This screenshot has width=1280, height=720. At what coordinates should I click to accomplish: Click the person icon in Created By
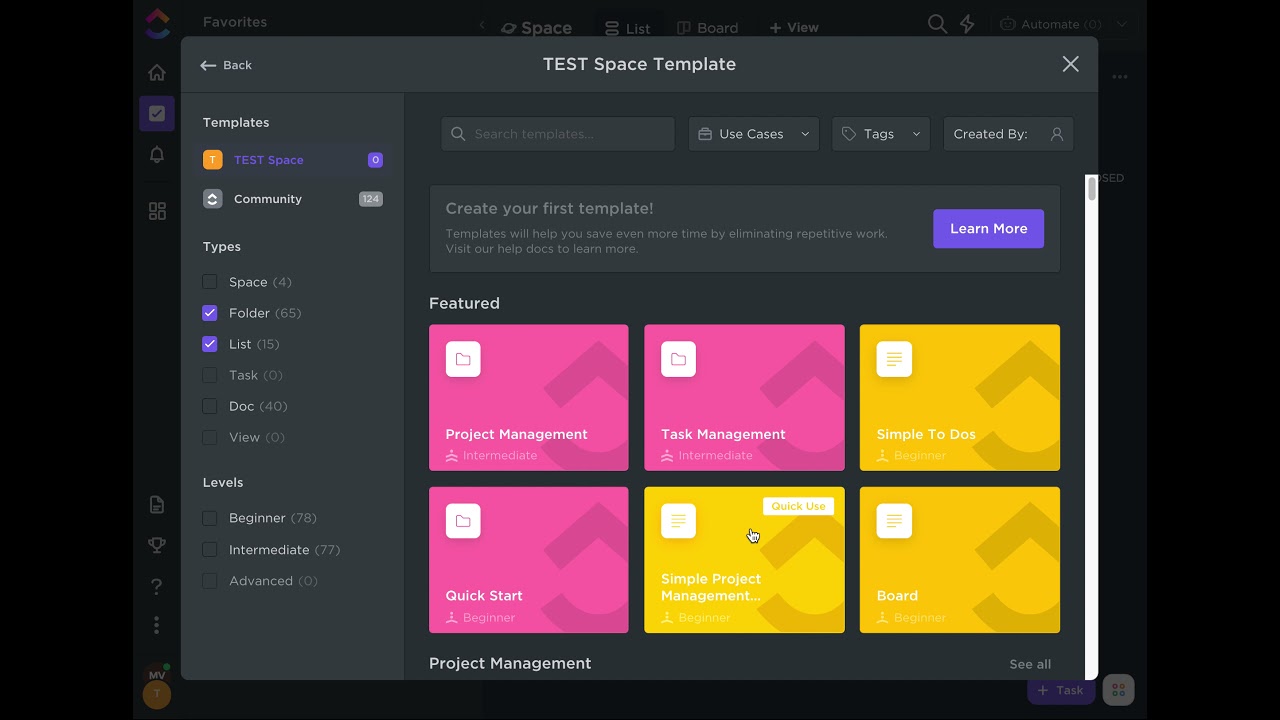1056,134
